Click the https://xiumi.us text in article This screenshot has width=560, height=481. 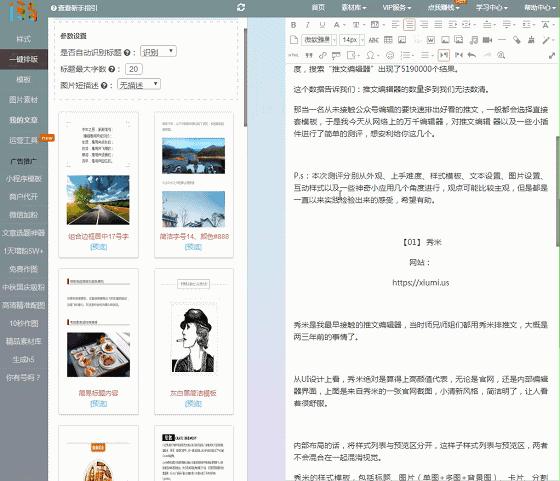[421, 283]
